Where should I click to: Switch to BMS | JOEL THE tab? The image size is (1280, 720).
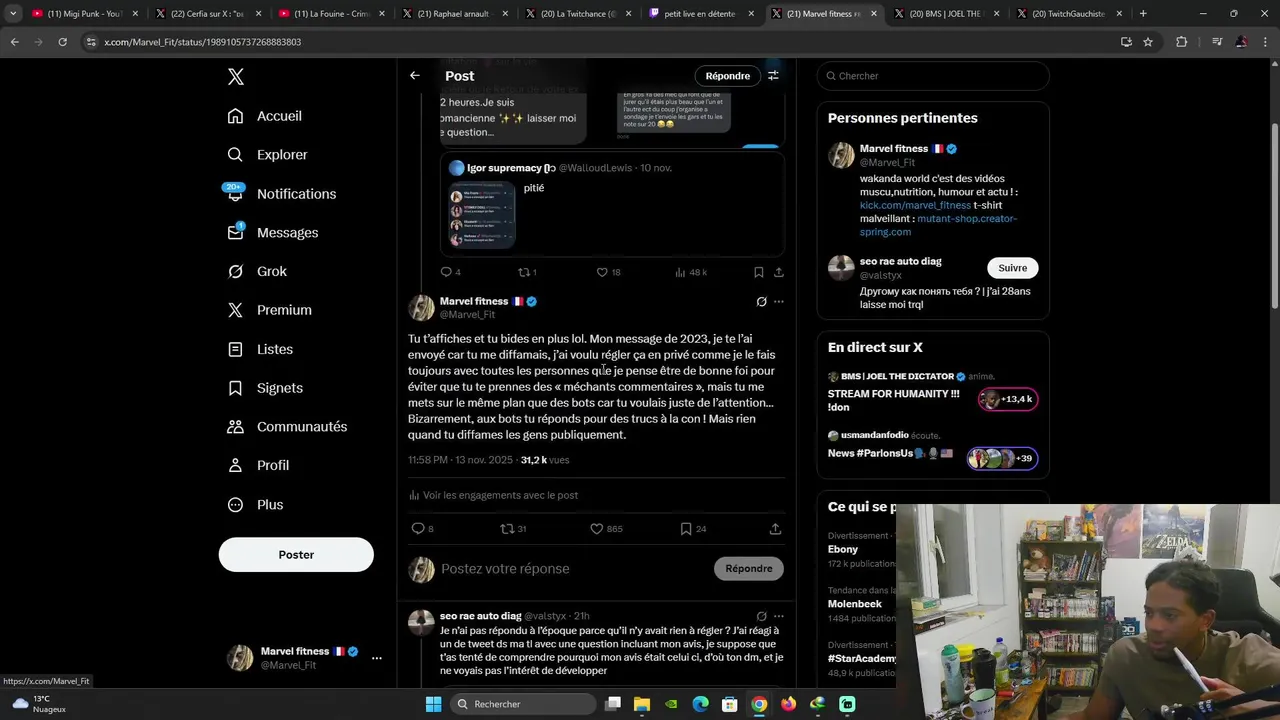(x=945, y=14)
